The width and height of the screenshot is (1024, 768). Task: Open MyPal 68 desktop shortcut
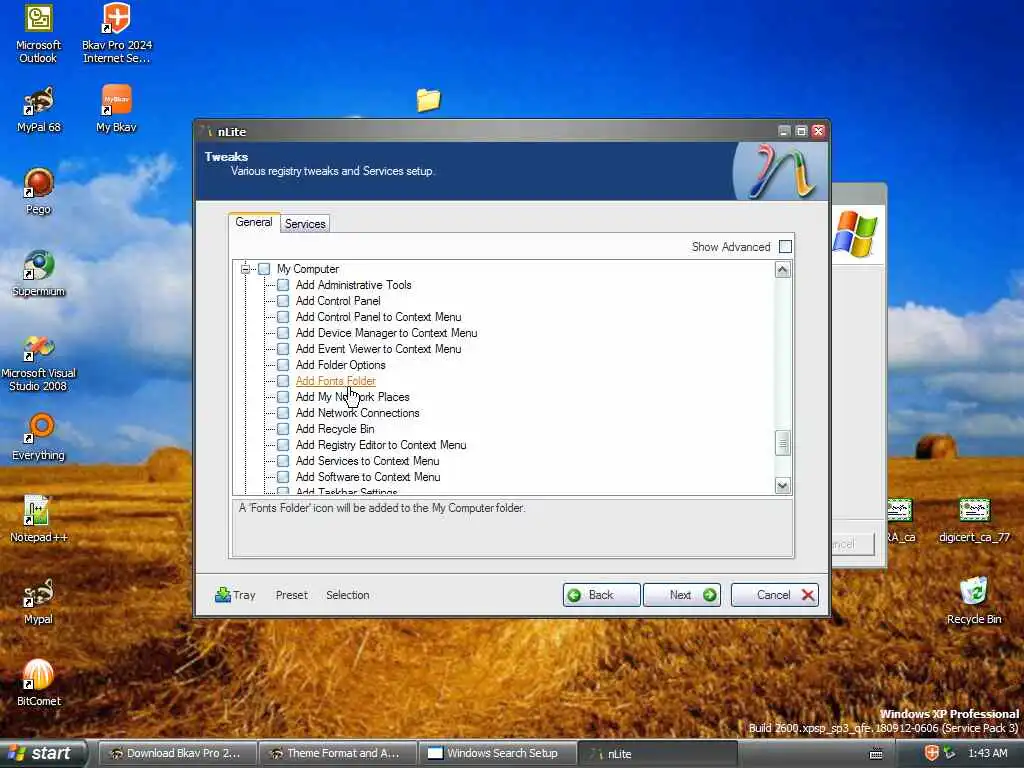[x=39, y=109]
